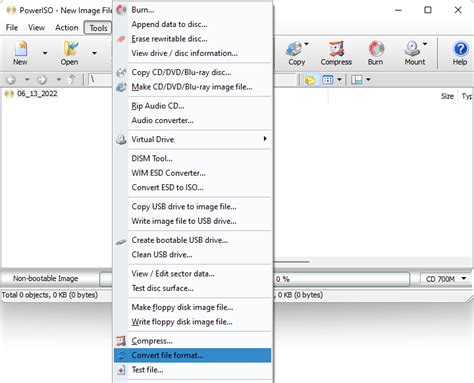Open the Action menu

pyautogui.click(x=67, y=28)
